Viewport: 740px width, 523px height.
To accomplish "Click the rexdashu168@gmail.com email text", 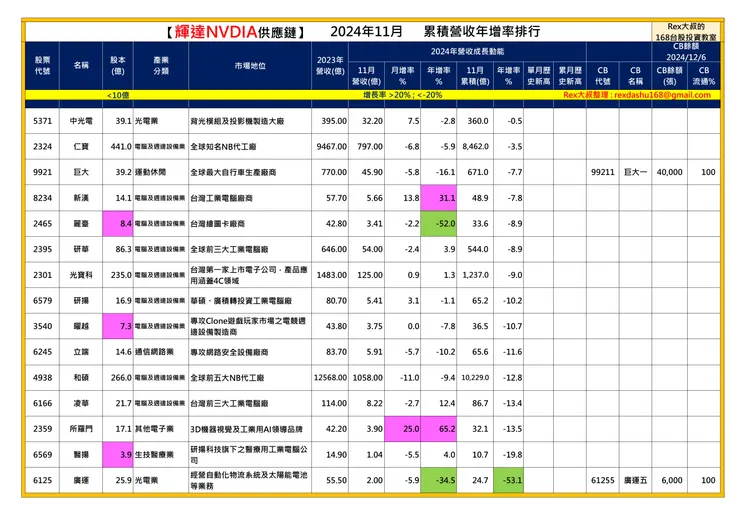I will (x=662, y=95).
